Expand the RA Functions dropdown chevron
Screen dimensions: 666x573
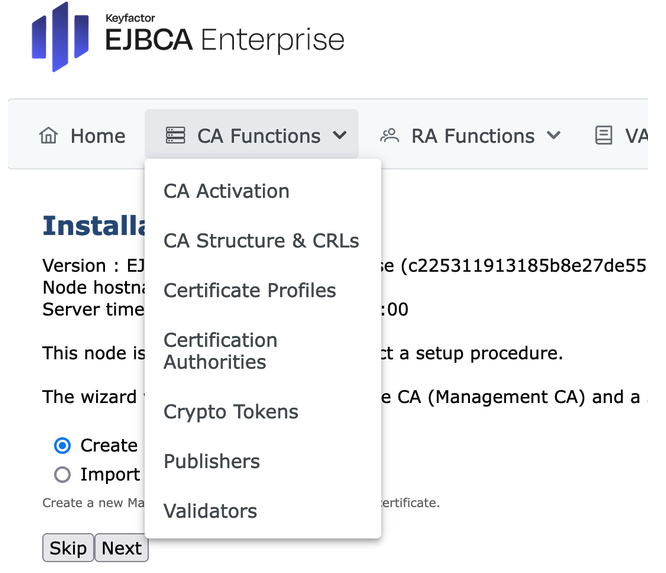pyautogui.click(x=553, y=136)
